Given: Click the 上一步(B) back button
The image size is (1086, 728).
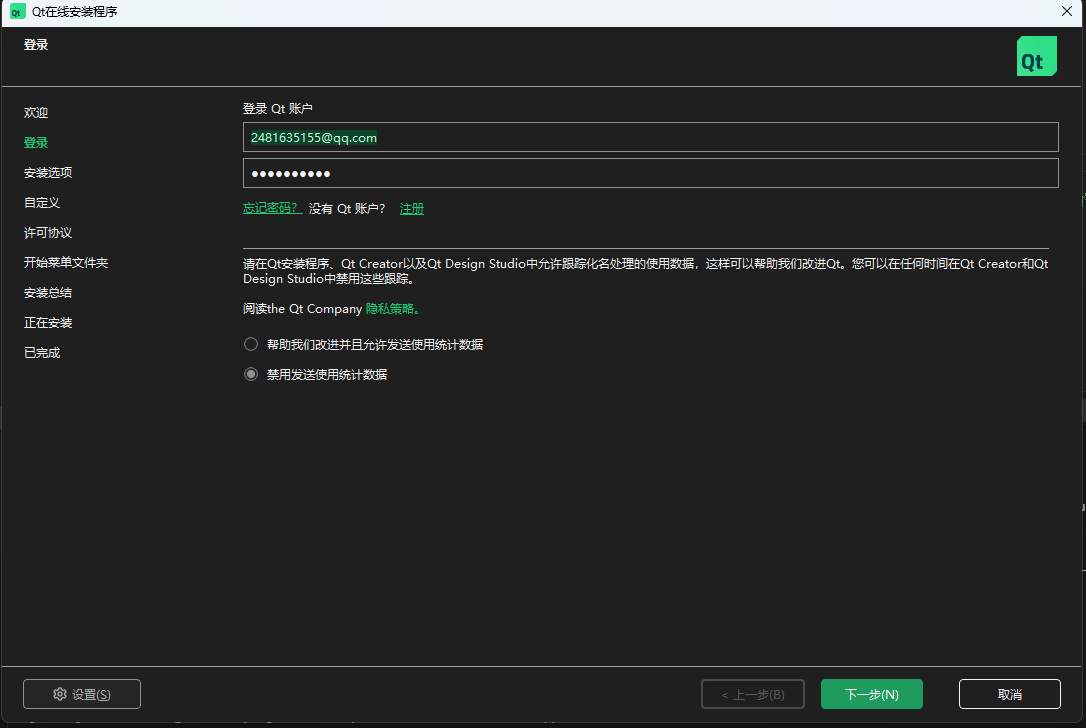Looking at the screenshot, I should (753, 694).
